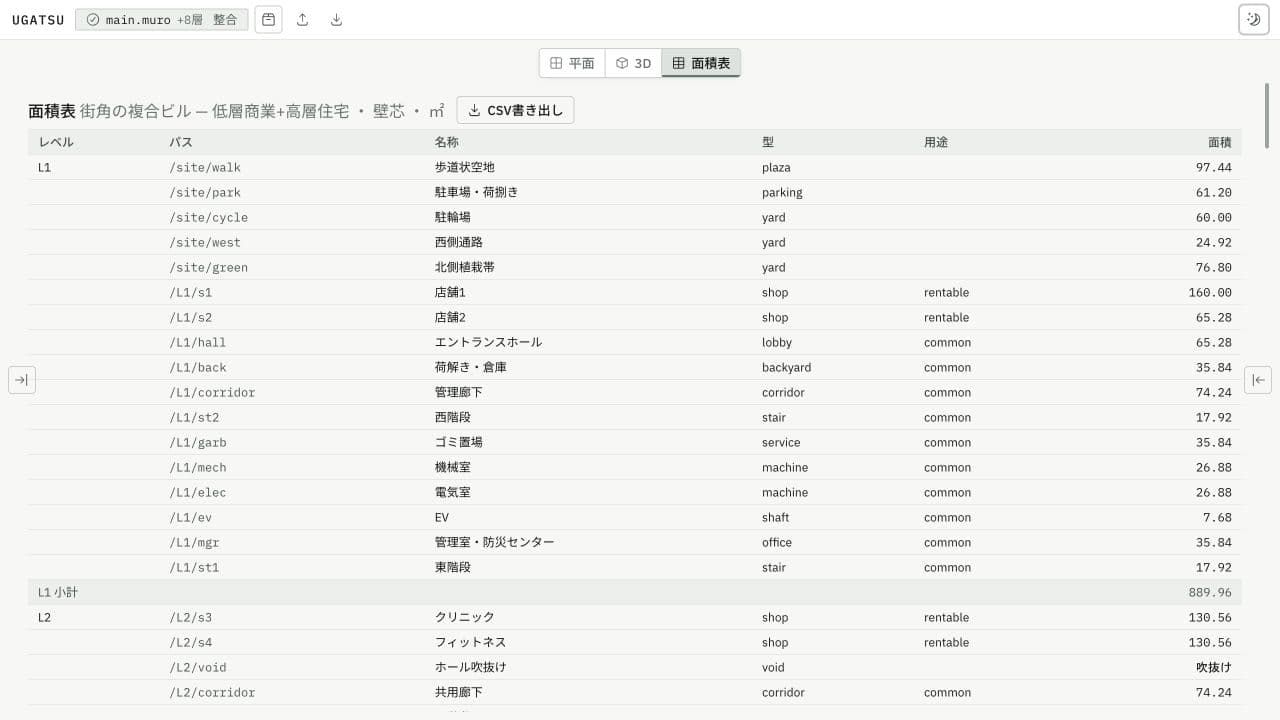
Task: Click the 管理室・防災センター name cell
Action: [494, 542]
